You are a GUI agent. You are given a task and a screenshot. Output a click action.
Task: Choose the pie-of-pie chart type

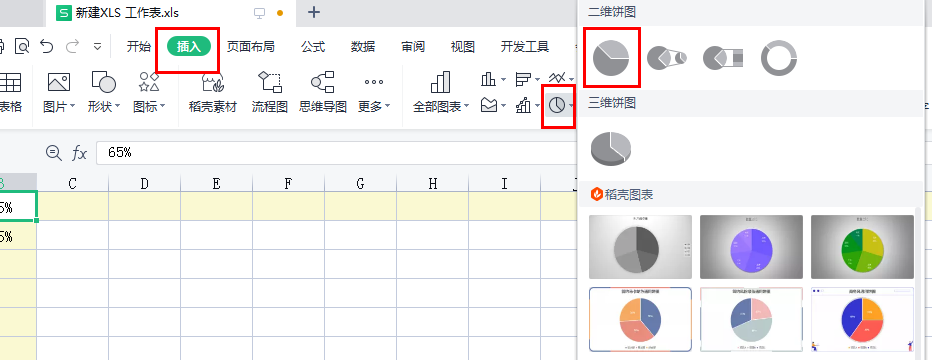[666, 58]
